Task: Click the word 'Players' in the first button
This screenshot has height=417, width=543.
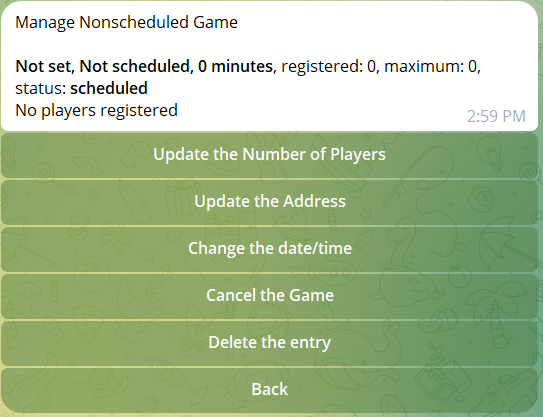Action: [x=358, y=155]
